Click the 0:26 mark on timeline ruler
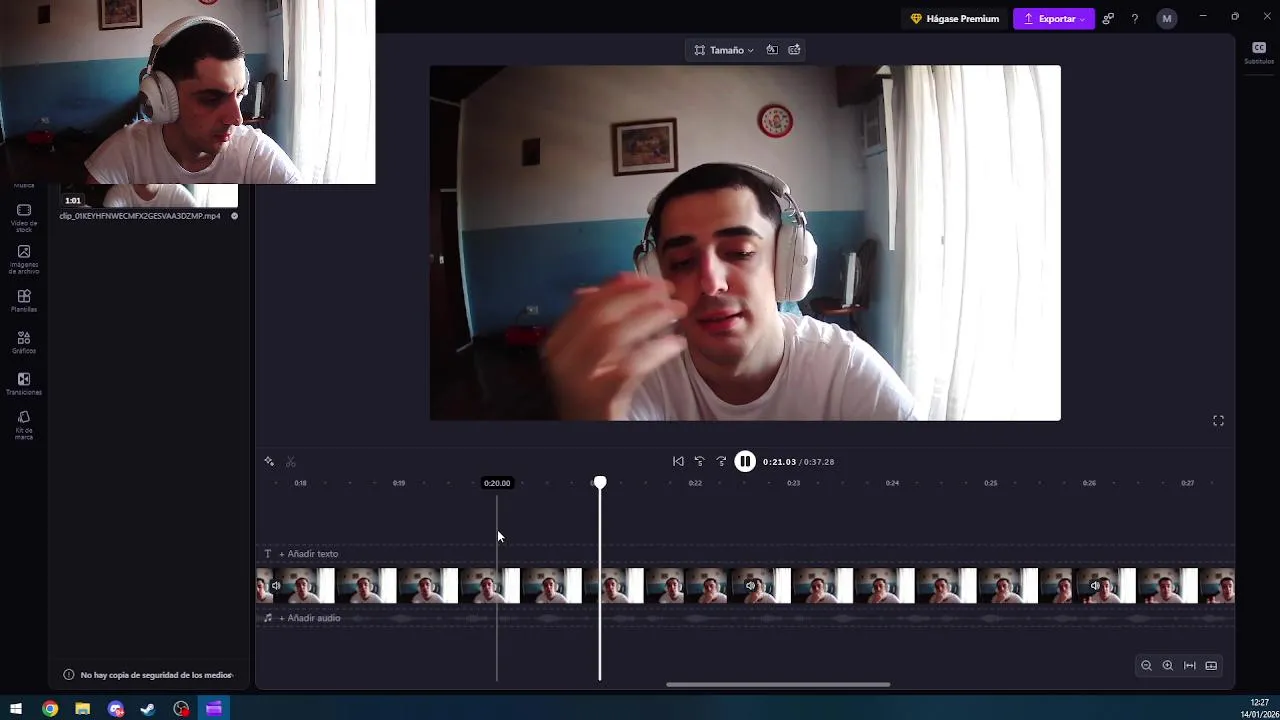This screenshot has height=720, width=1280. tap(1089, 483)
